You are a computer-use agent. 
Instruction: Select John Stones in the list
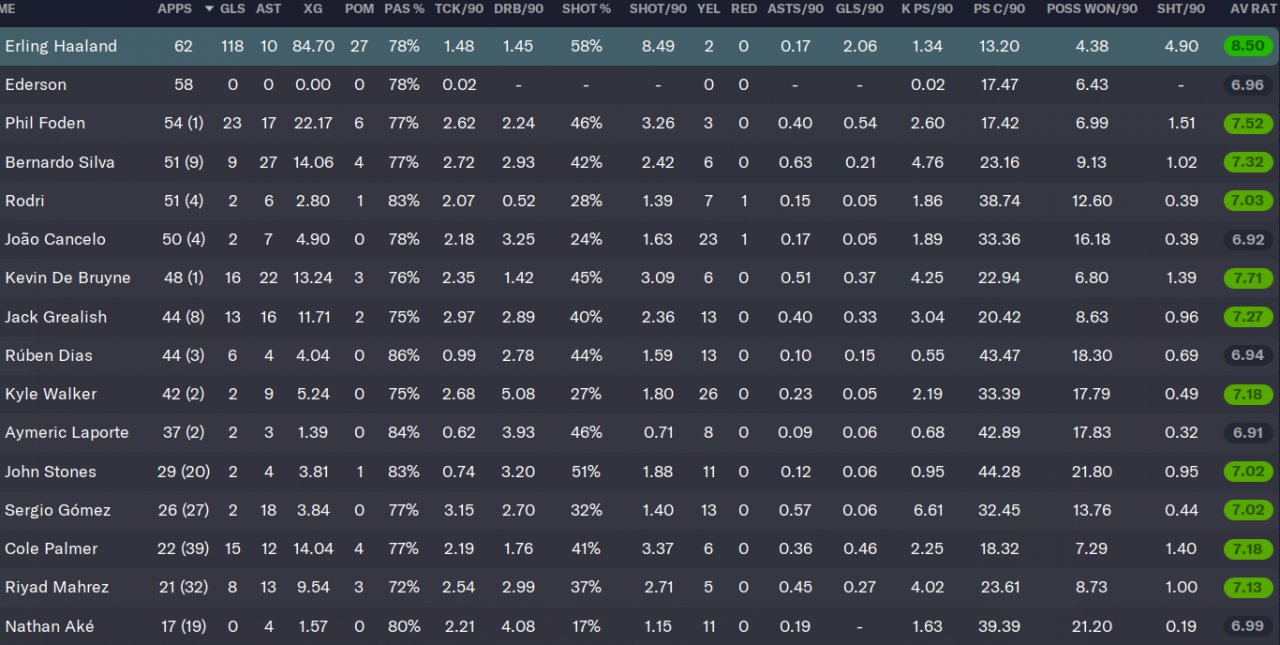click(x=51, y=472)
